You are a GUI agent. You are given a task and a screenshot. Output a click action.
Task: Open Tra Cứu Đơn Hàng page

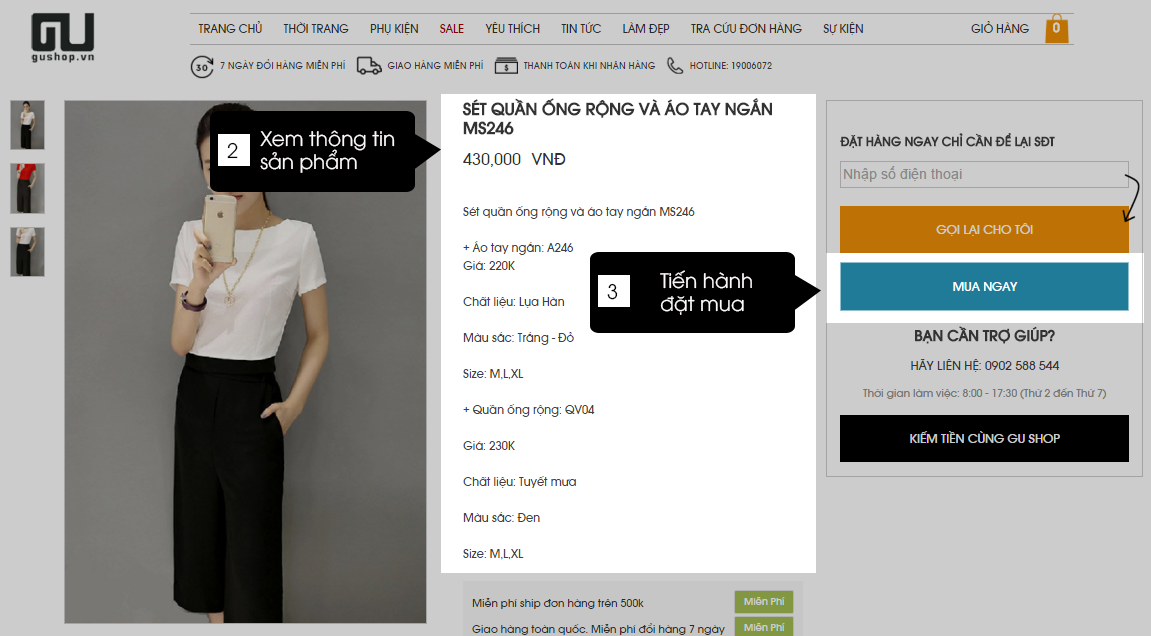point(746,29)
